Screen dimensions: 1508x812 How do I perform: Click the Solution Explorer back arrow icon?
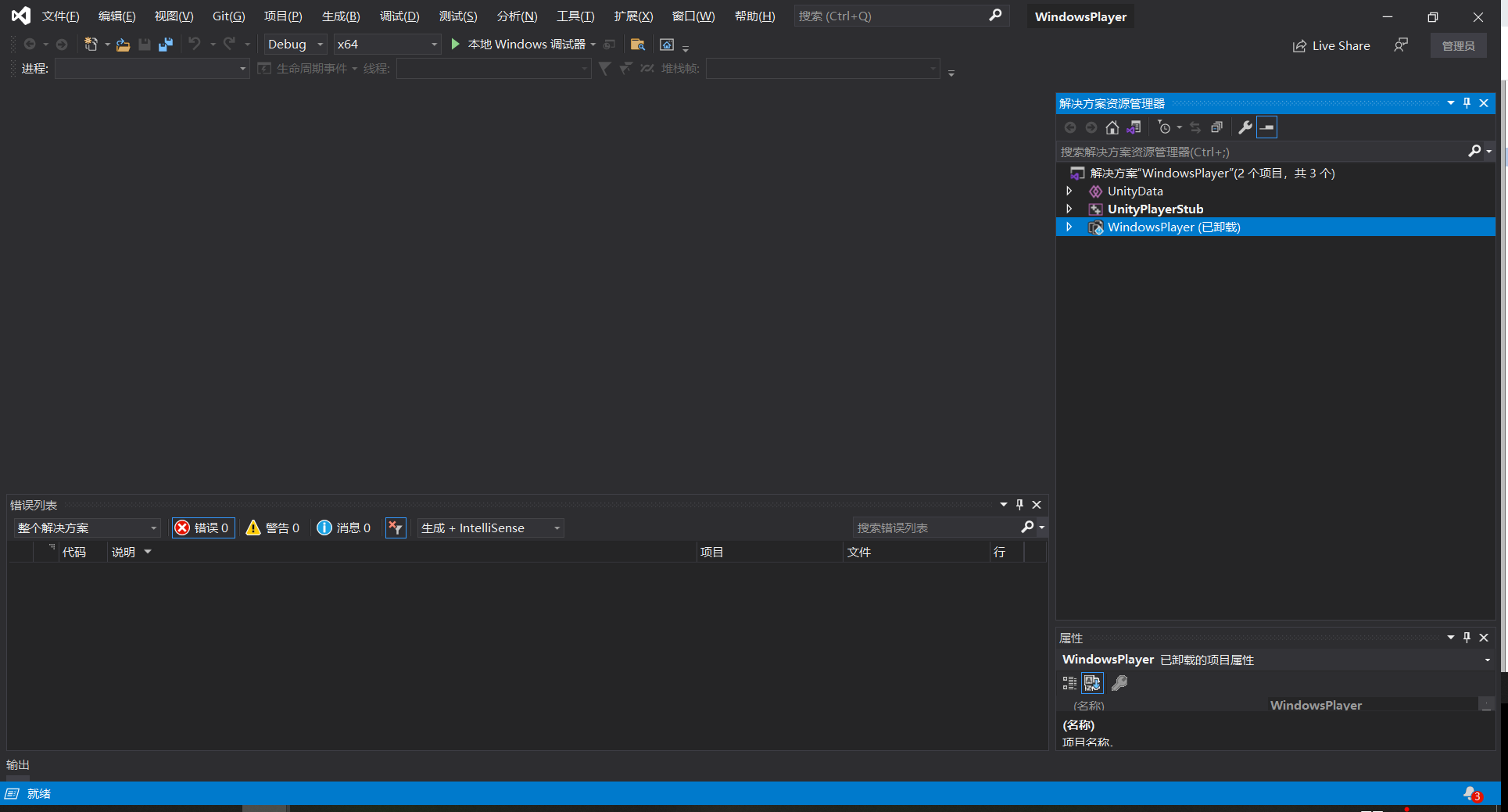(x=1070, y=127)
